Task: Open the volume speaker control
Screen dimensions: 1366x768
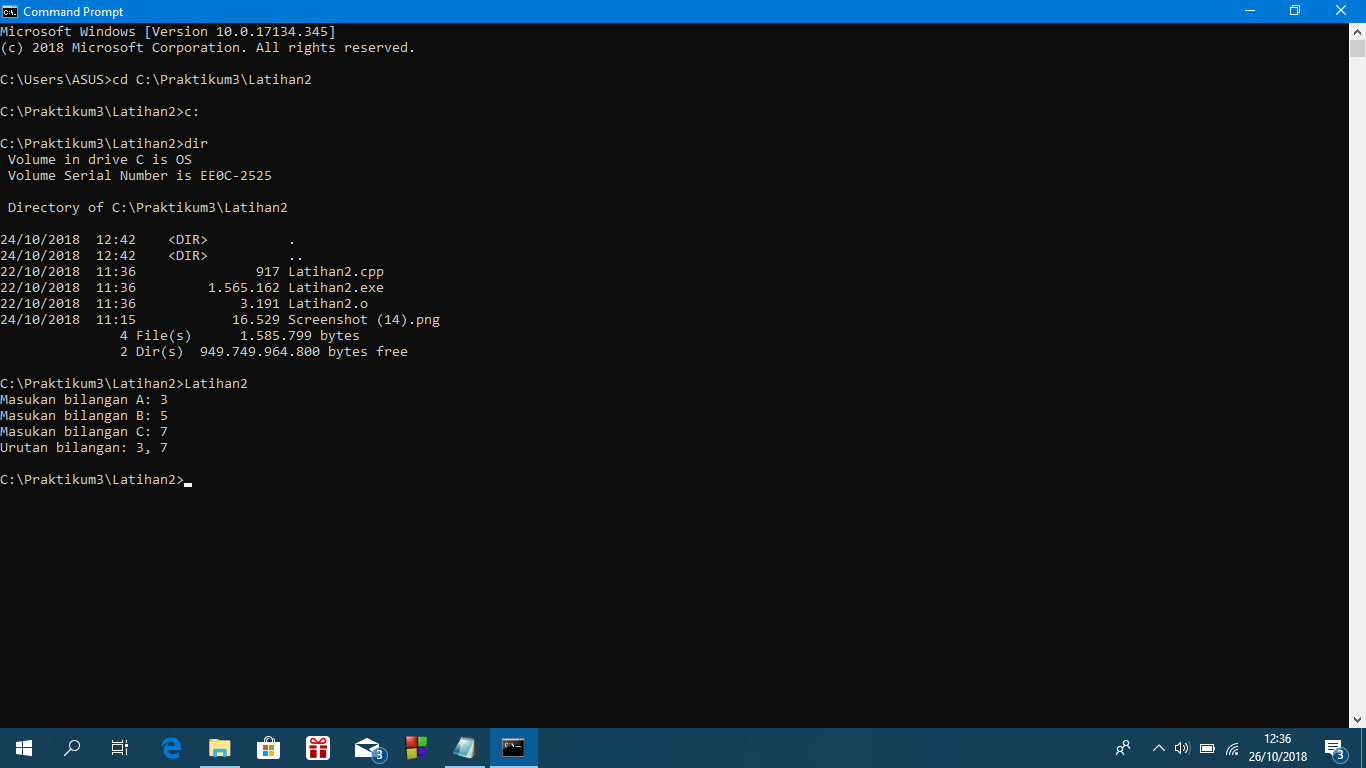Action: click(x=1182, y=748)
